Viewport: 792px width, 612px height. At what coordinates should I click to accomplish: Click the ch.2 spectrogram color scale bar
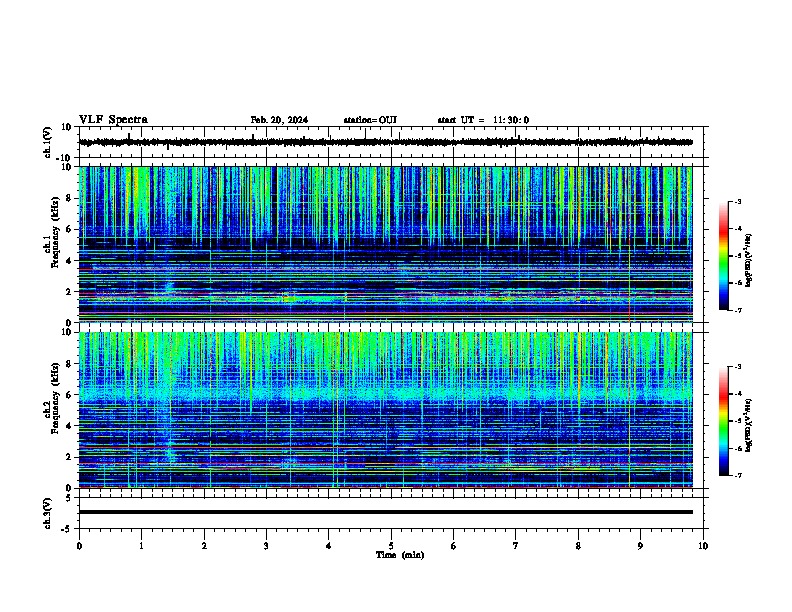(723, 421)
